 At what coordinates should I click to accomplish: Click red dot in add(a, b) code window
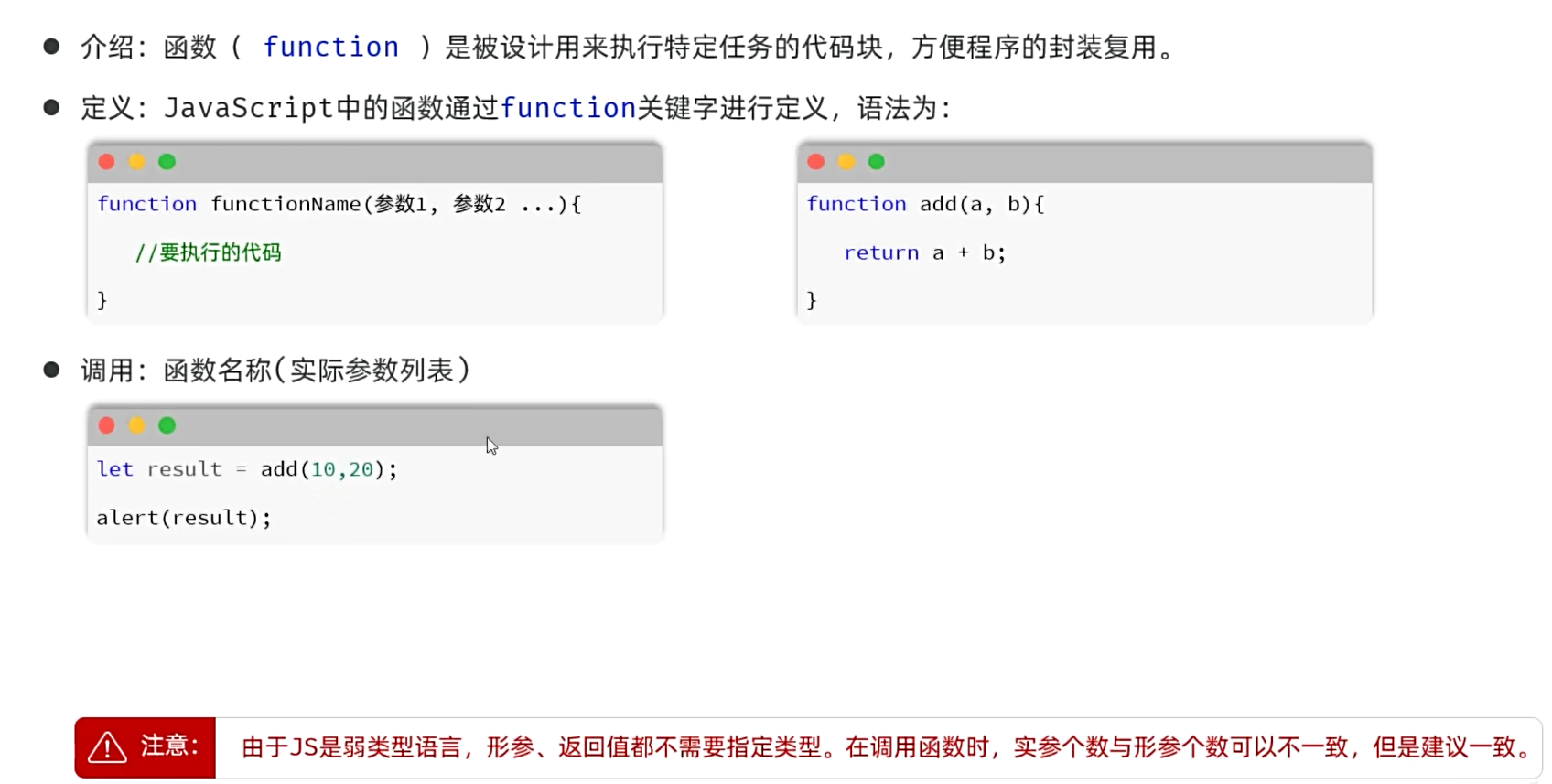816,162
